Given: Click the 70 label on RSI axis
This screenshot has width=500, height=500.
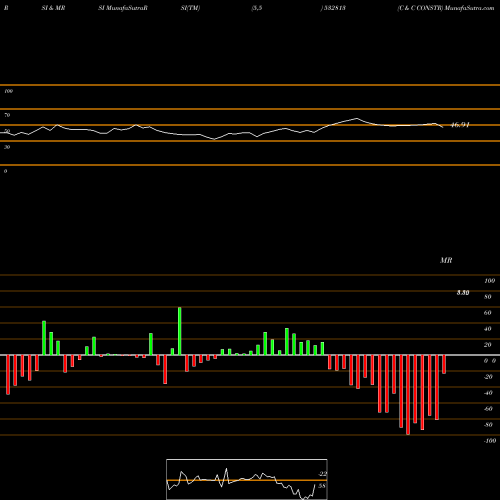Looking at the screenshot, I should pyautogui.click(x=7, y=115).
